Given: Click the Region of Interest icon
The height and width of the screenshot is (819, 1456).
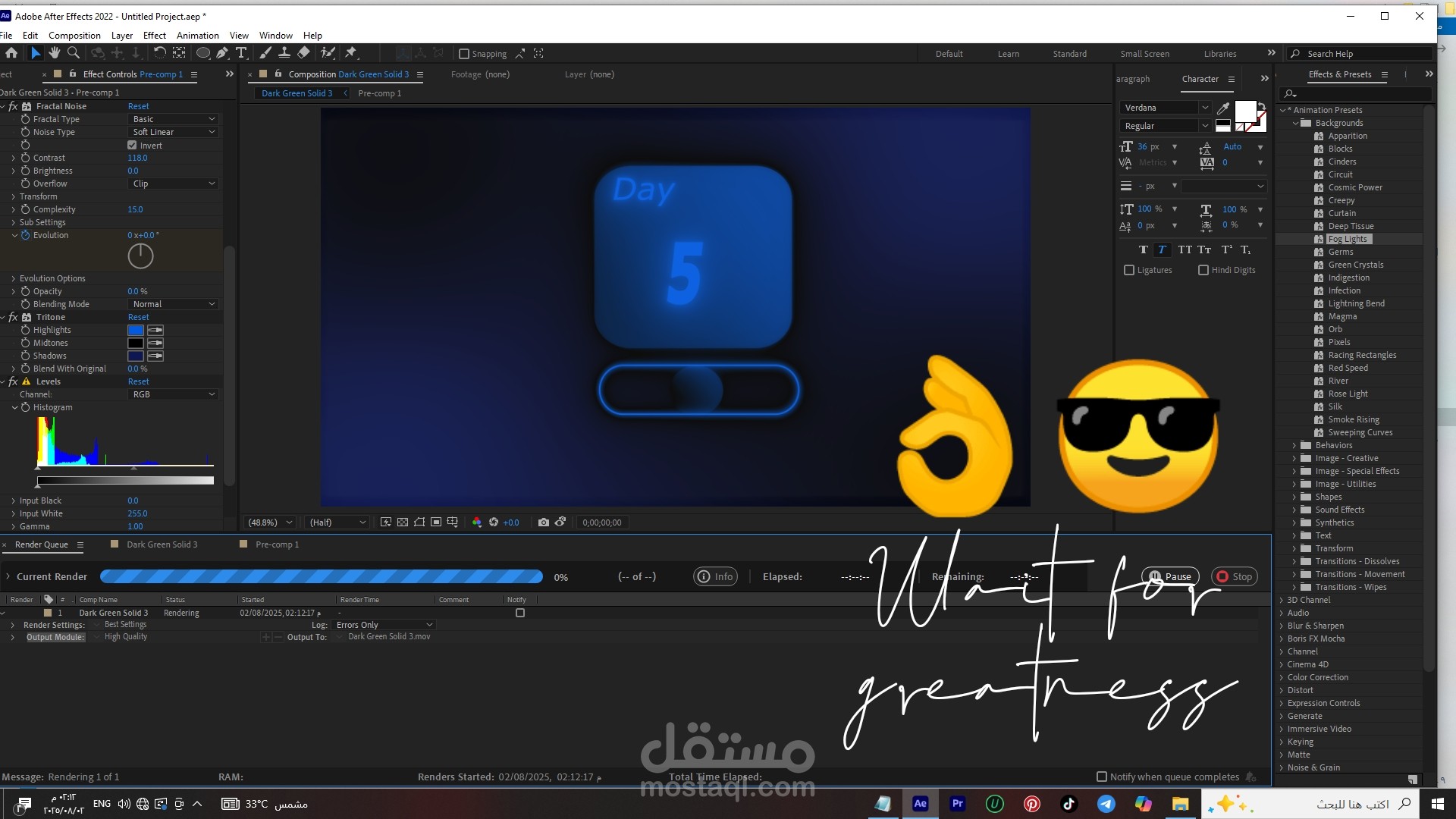Looking at the screenshot, I should tap(436, 522).
